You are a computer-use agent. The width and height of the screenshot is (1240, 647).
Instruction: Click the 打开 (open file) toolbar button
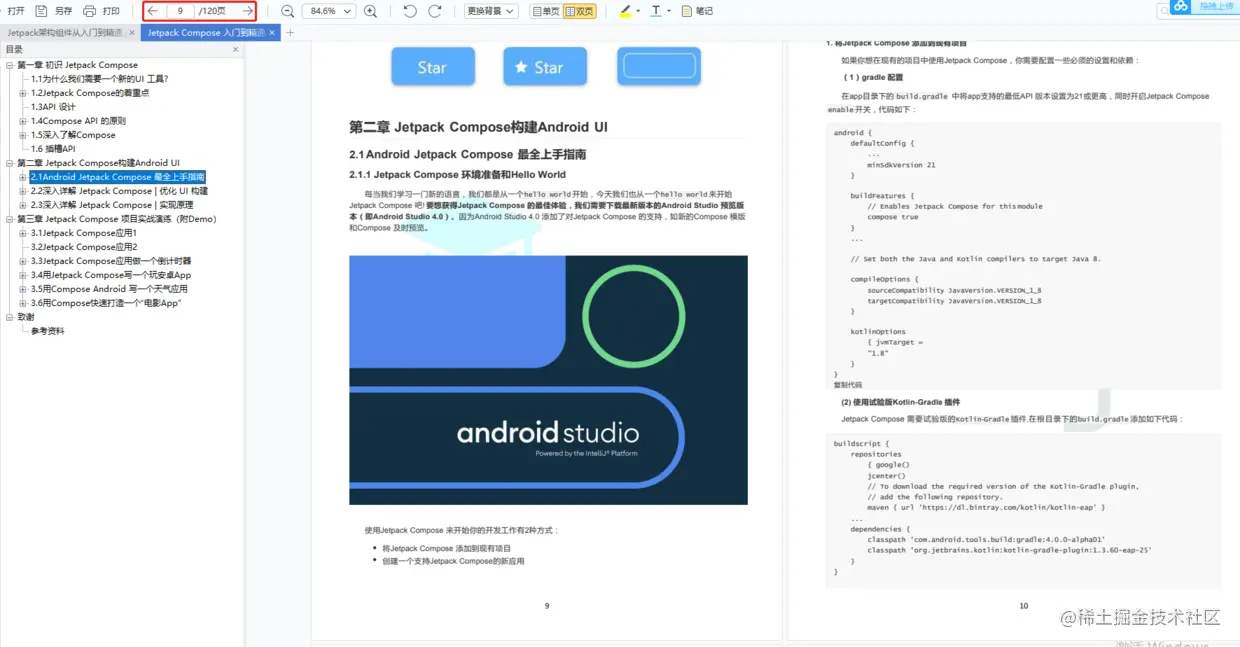point(16,11)
